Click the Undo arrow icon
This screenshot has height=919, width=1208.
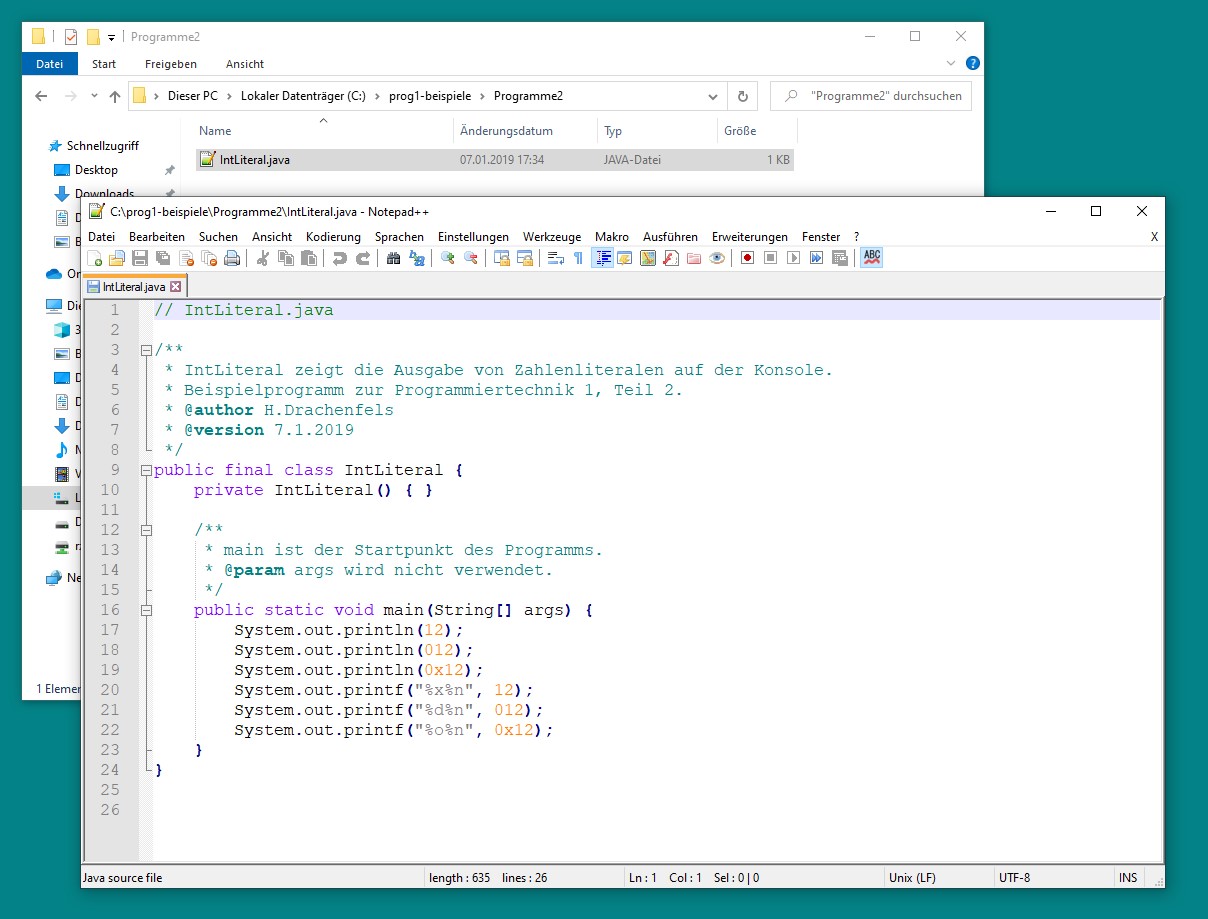[340, 258]
